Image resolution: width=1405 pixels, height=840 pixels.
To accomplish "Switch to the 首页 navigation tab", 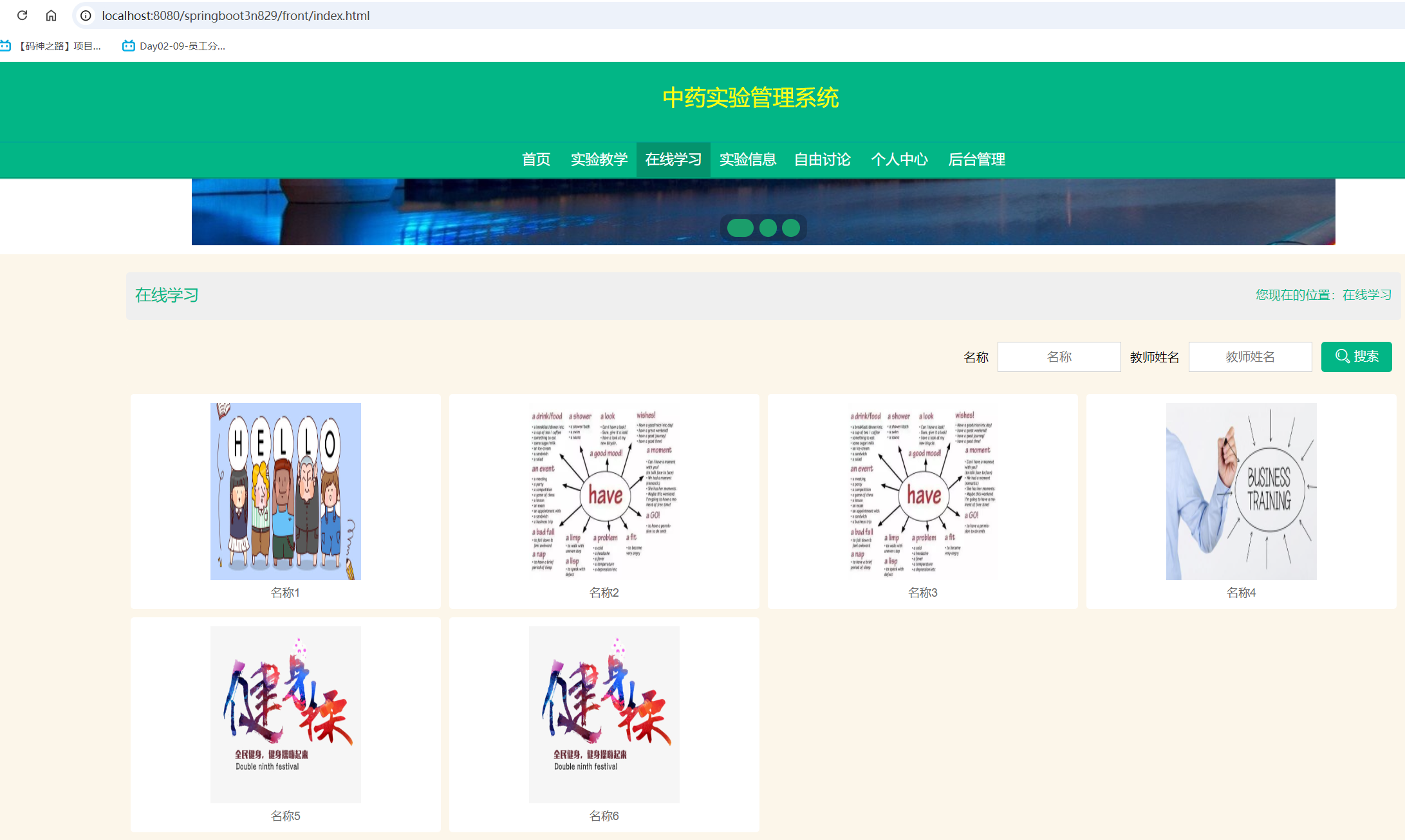I will [x=536, y=160].
